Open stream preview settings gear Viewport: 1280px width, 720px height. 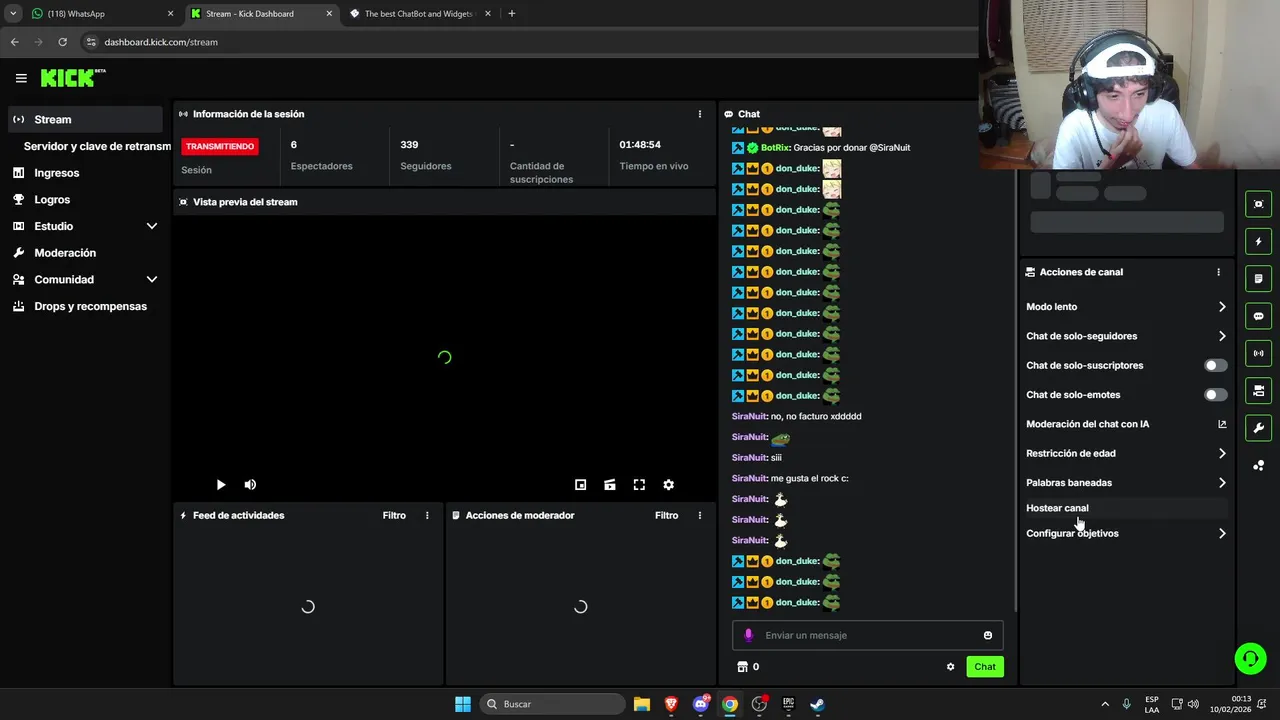click(x=669, y=485)
